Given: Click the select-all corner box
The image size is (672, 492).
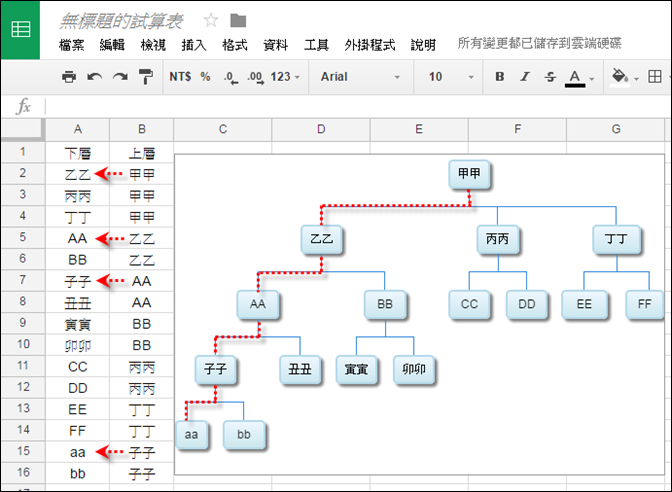Looking at the screenshot, I should [x=23, y=129].
